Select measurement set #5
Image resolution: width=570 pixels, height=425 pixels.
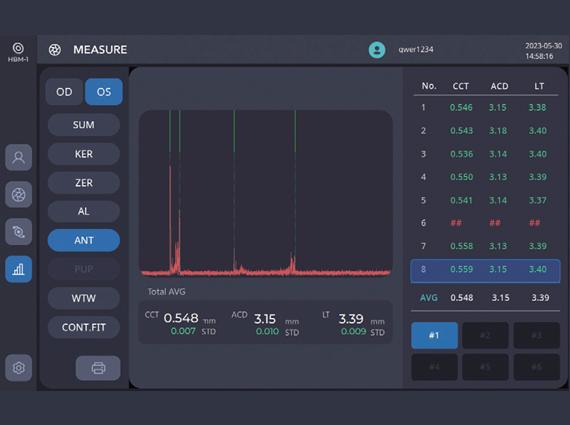(x=485, y=367)
